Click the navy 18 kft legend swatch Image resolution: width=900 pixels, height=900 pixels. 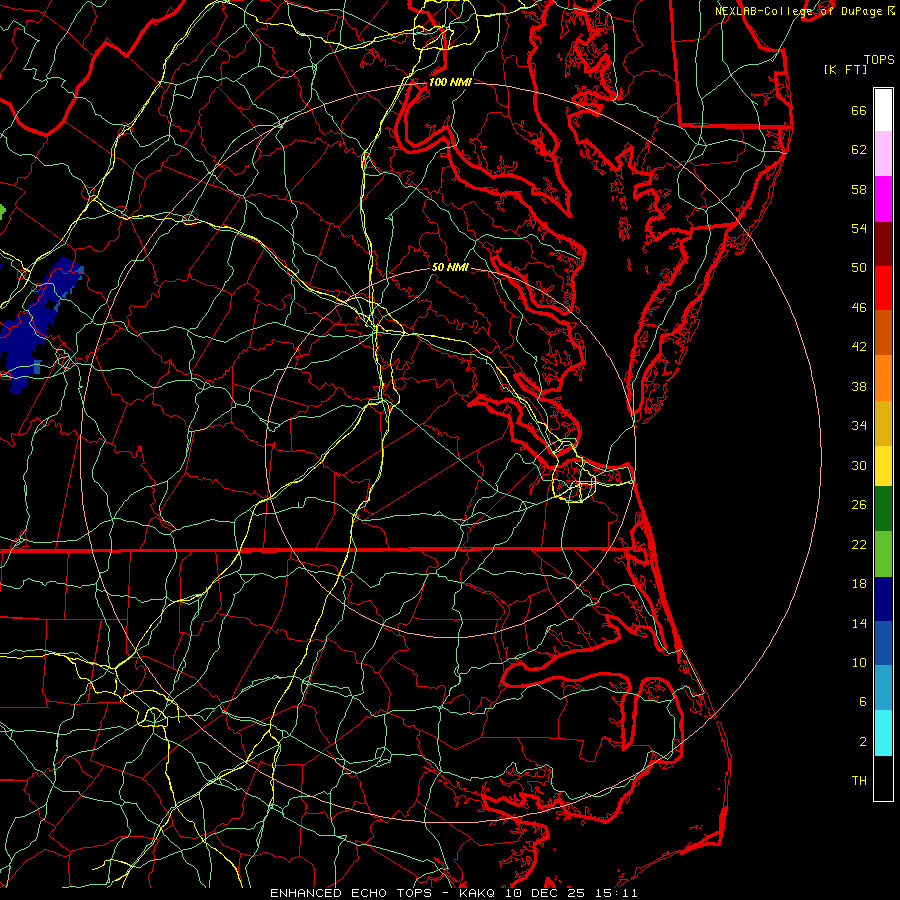coord(883,599)
